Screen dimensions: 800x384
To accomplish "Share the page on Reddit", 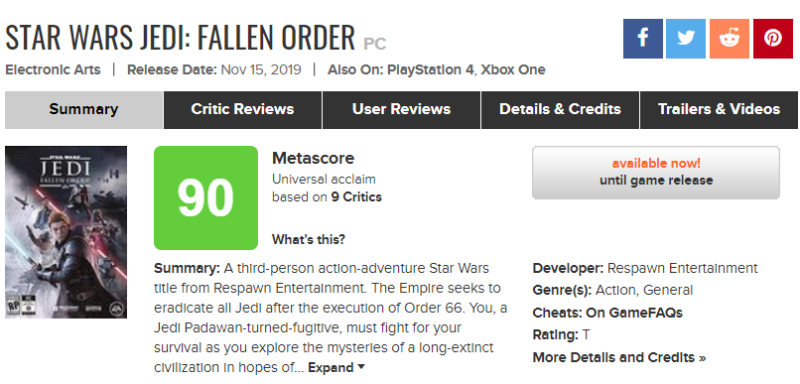I will coord(729,39).
